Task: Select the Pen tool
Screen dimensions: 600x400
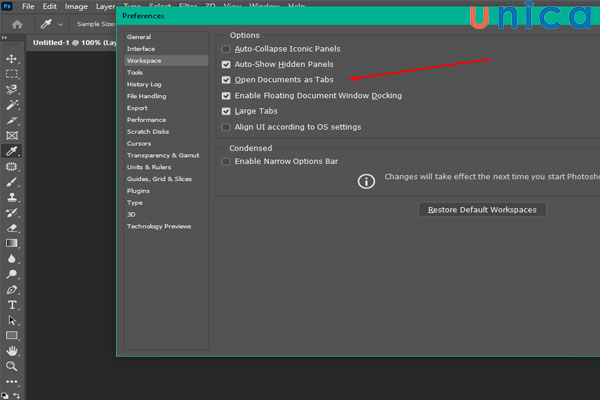Action: point(11,290)
